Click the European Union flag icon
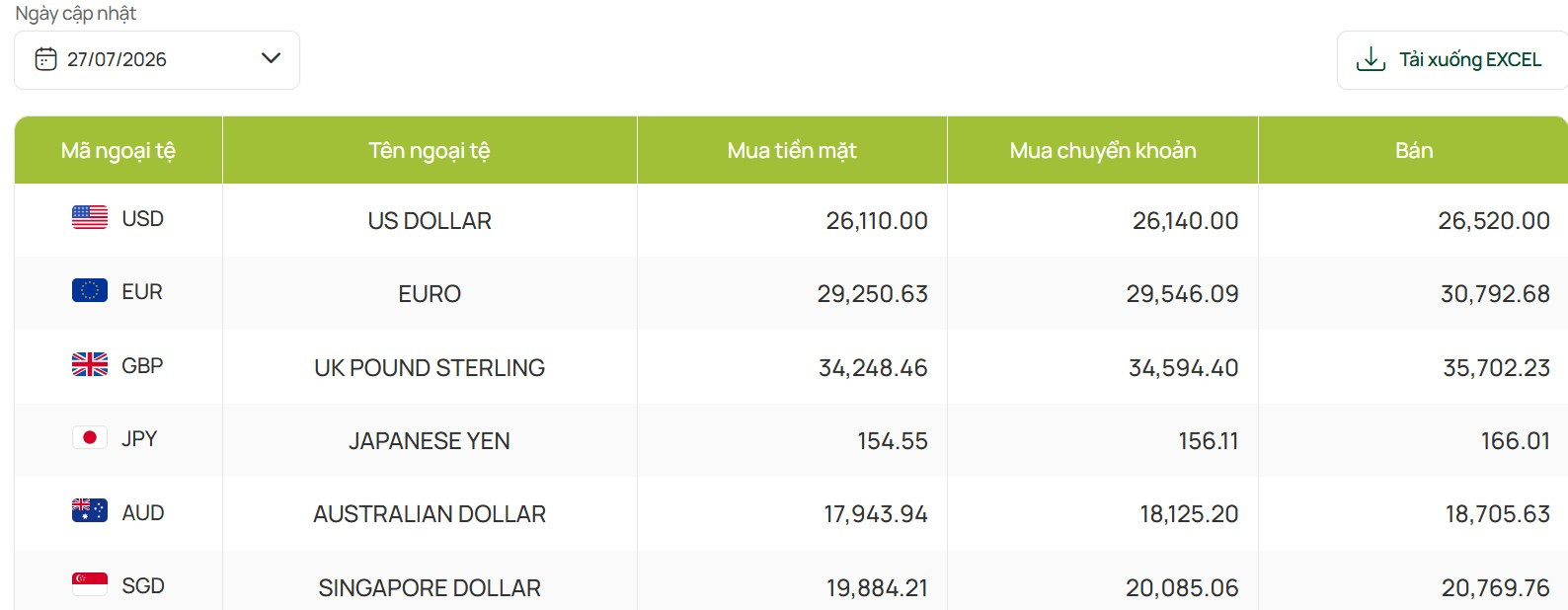This screenshot has width=1568, height=610. tap(90, 291)
